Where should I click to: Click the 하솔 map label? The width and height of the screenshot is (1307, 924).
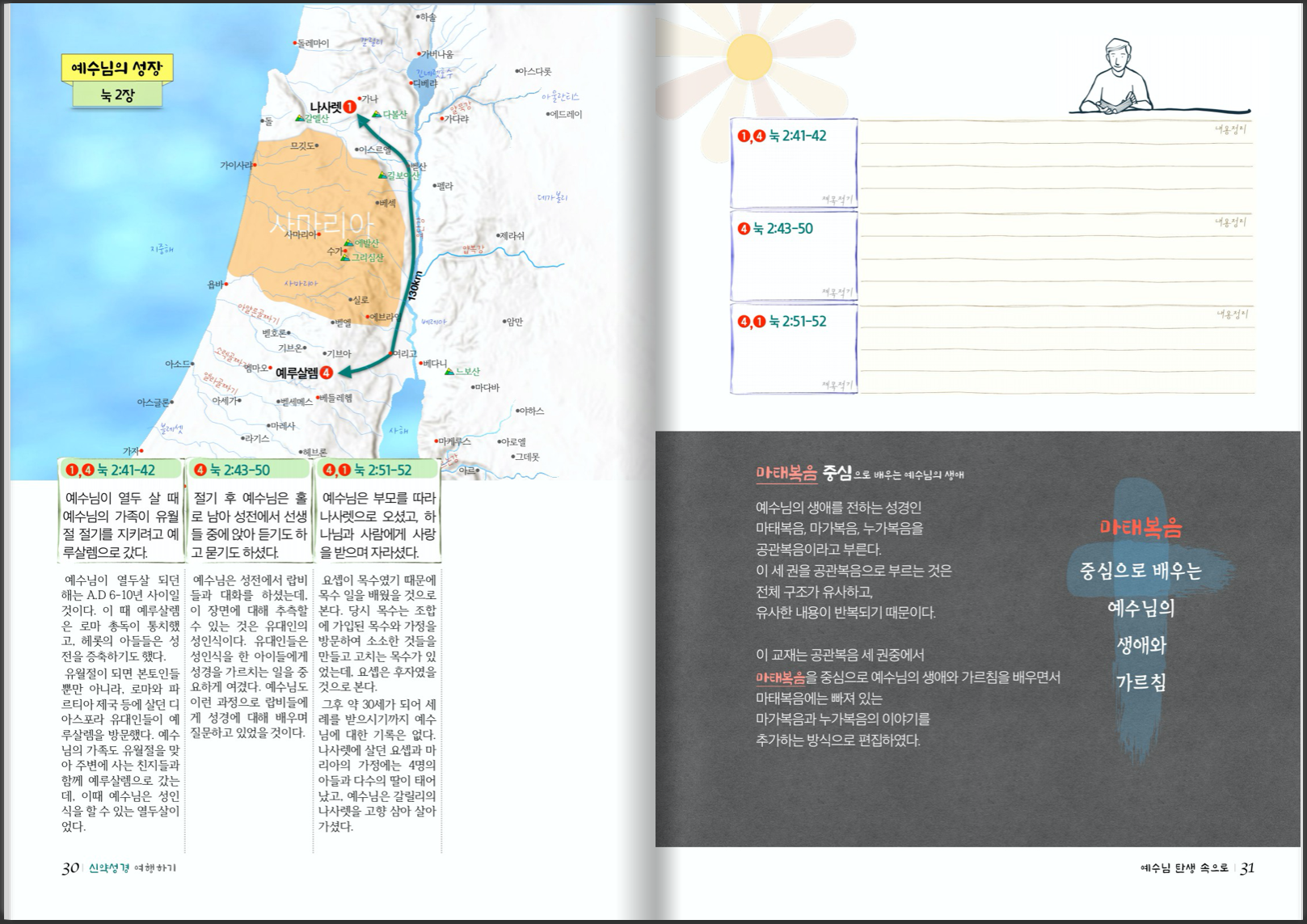[x=428, y=17]
